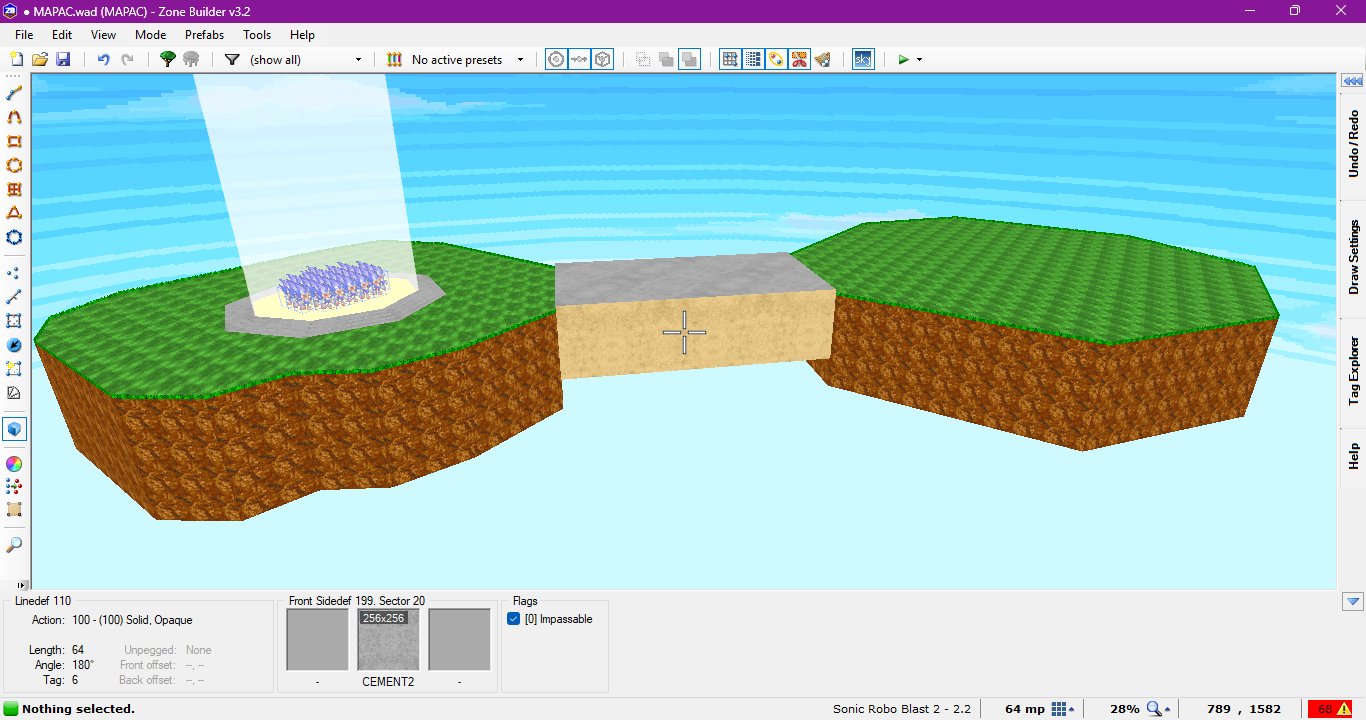
Task: Click the gray tree icon
Action: click(190, 60)
